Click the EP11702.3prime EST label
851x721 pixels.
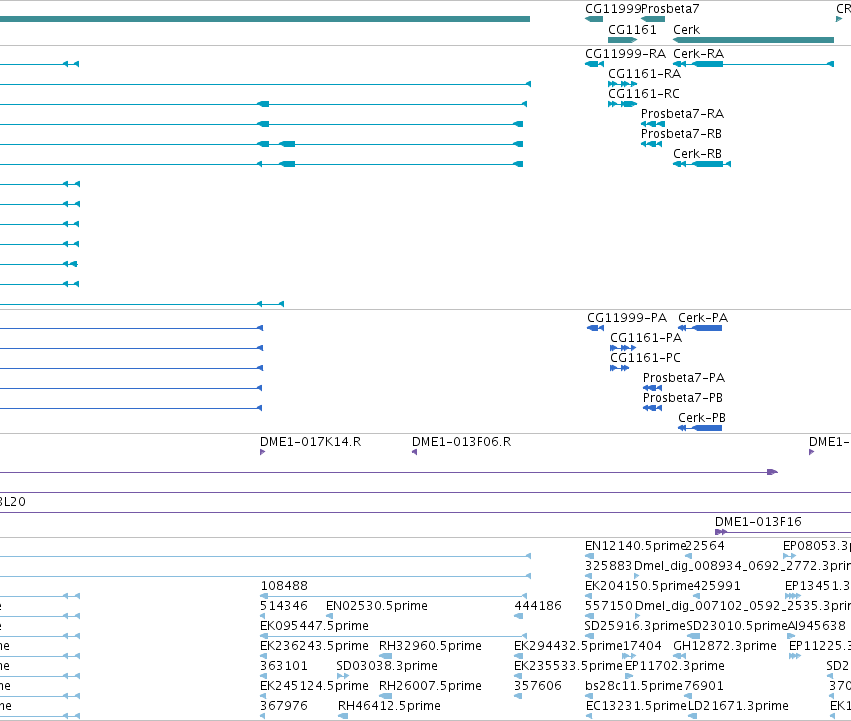click(675, 666)
